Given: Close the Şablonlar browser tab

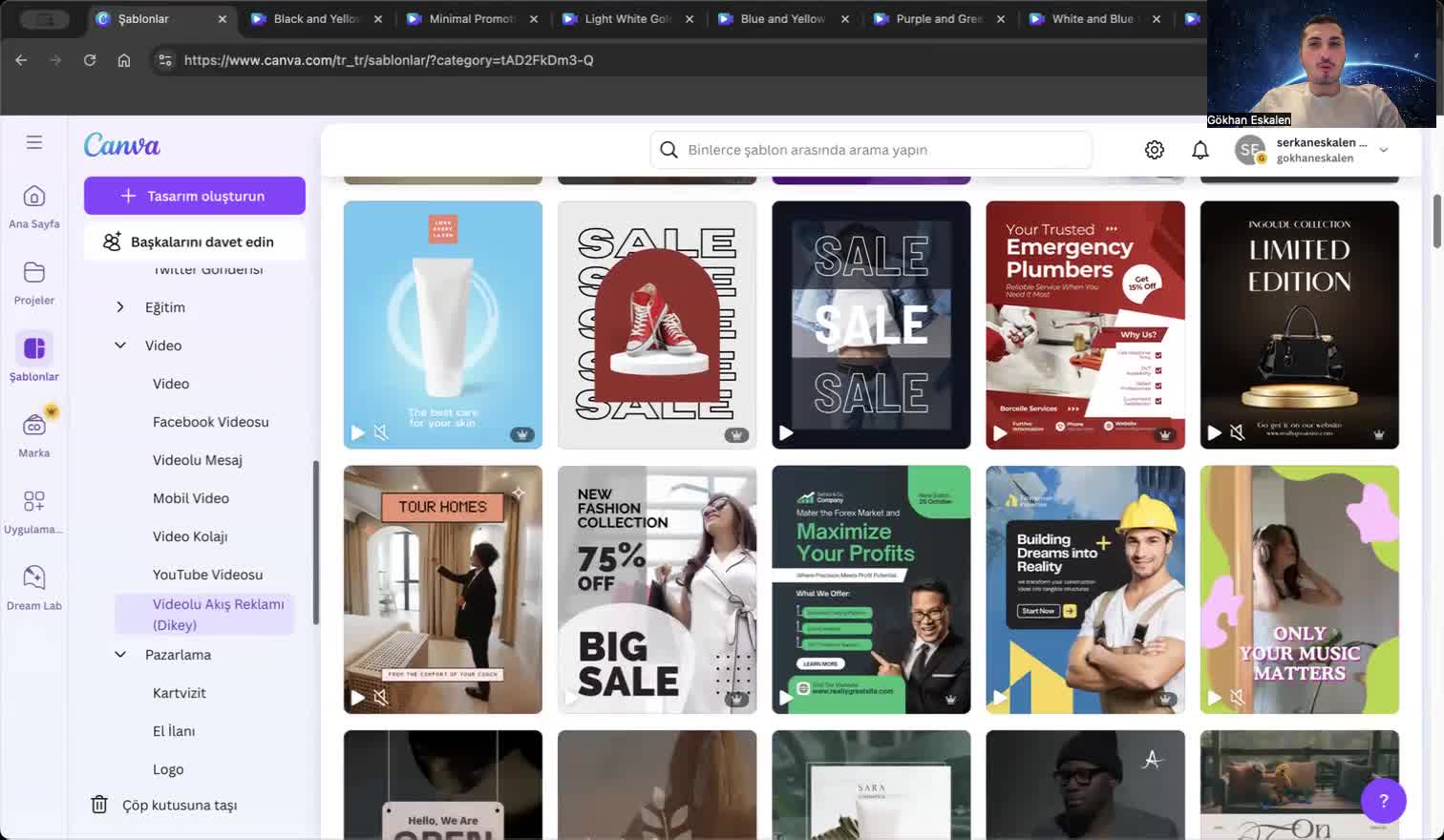Looking at the screenshot, I should pyautogui.click(x=223, y=19).
